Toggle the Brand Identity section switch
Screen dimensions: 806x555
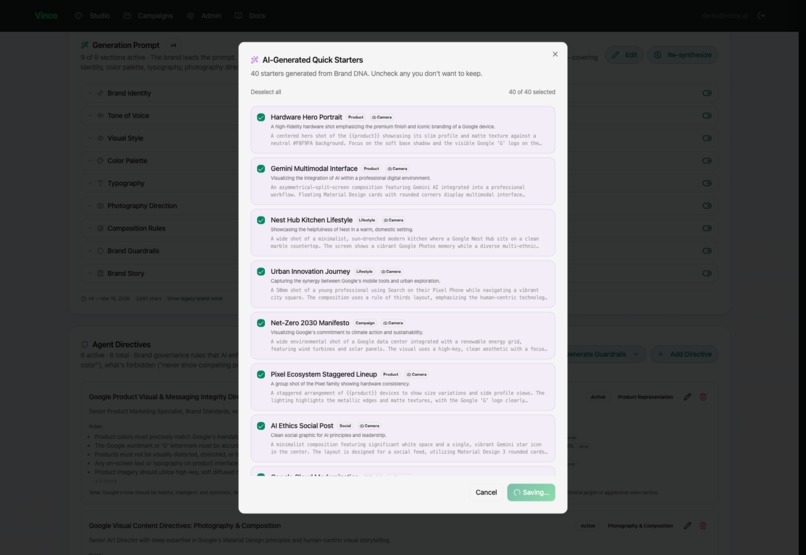(707, 93)
